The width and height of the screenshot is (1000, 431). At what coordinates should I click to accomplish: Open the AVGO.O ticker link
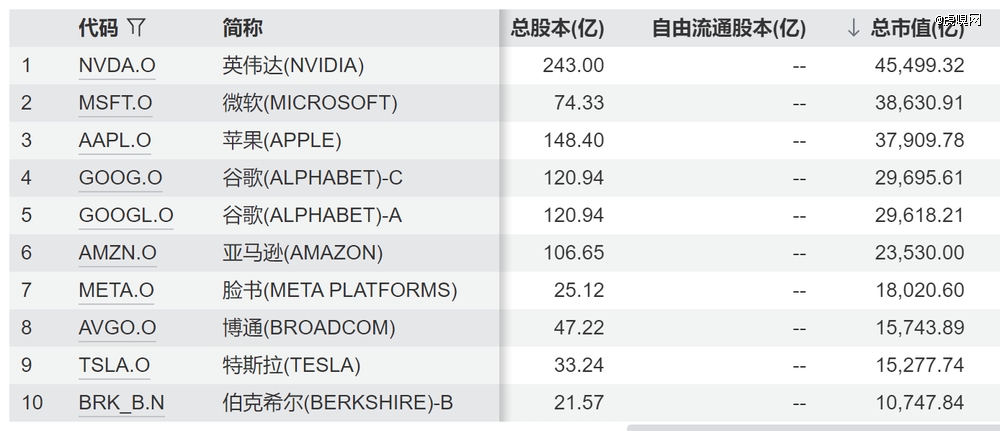117,328
